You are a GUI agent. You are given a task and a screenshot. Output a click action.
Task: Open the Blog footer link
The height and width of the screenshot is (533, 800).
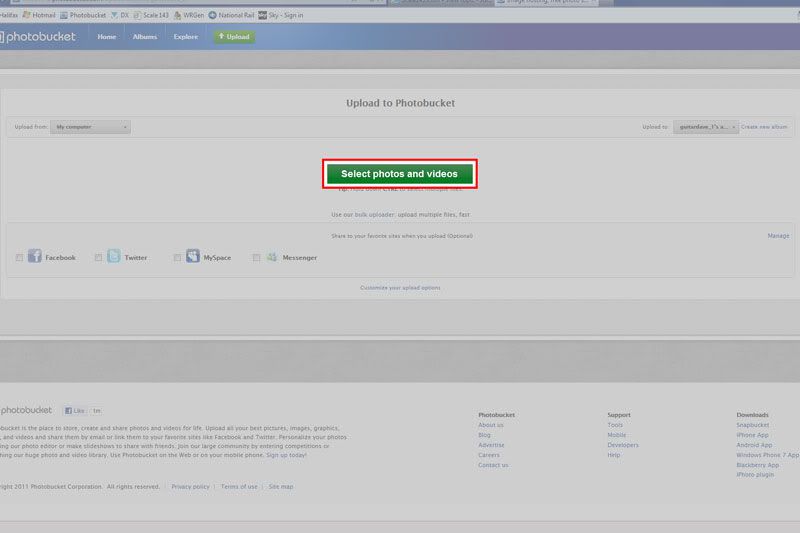pyautogui.click(x=484, y=435)
